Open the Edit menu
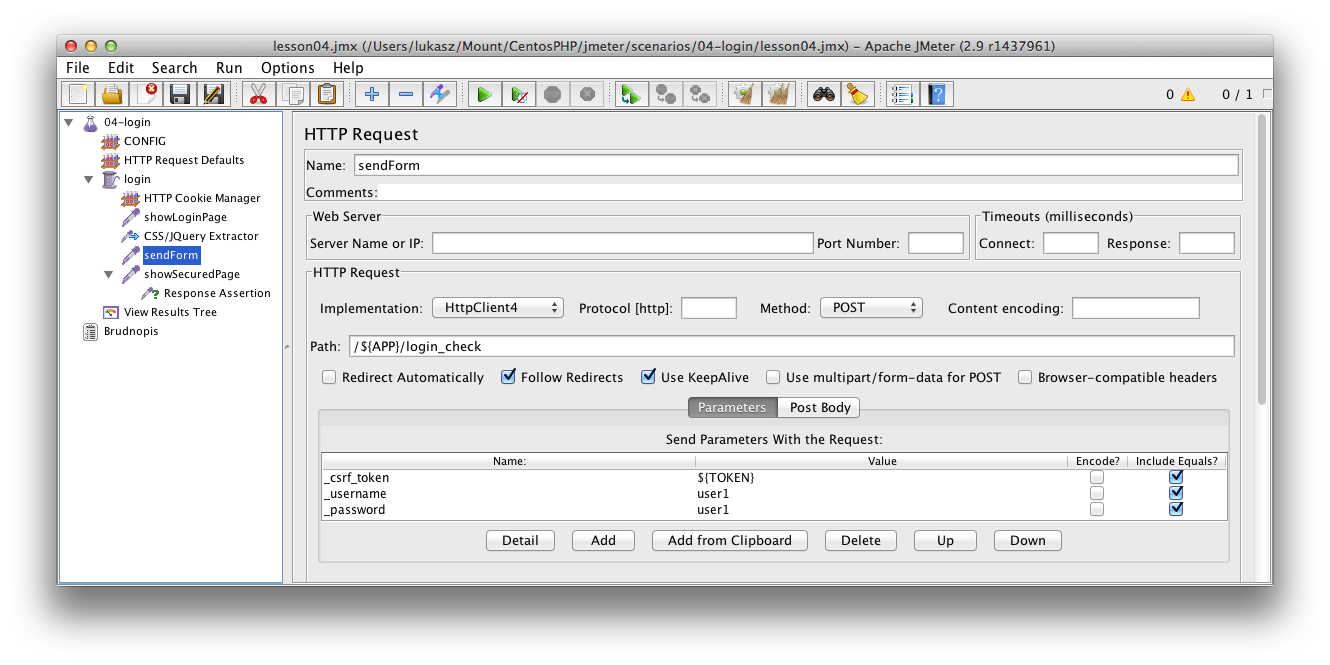Image resolution: width=1330 pixels, height=665 pixels. pos(121,68)
